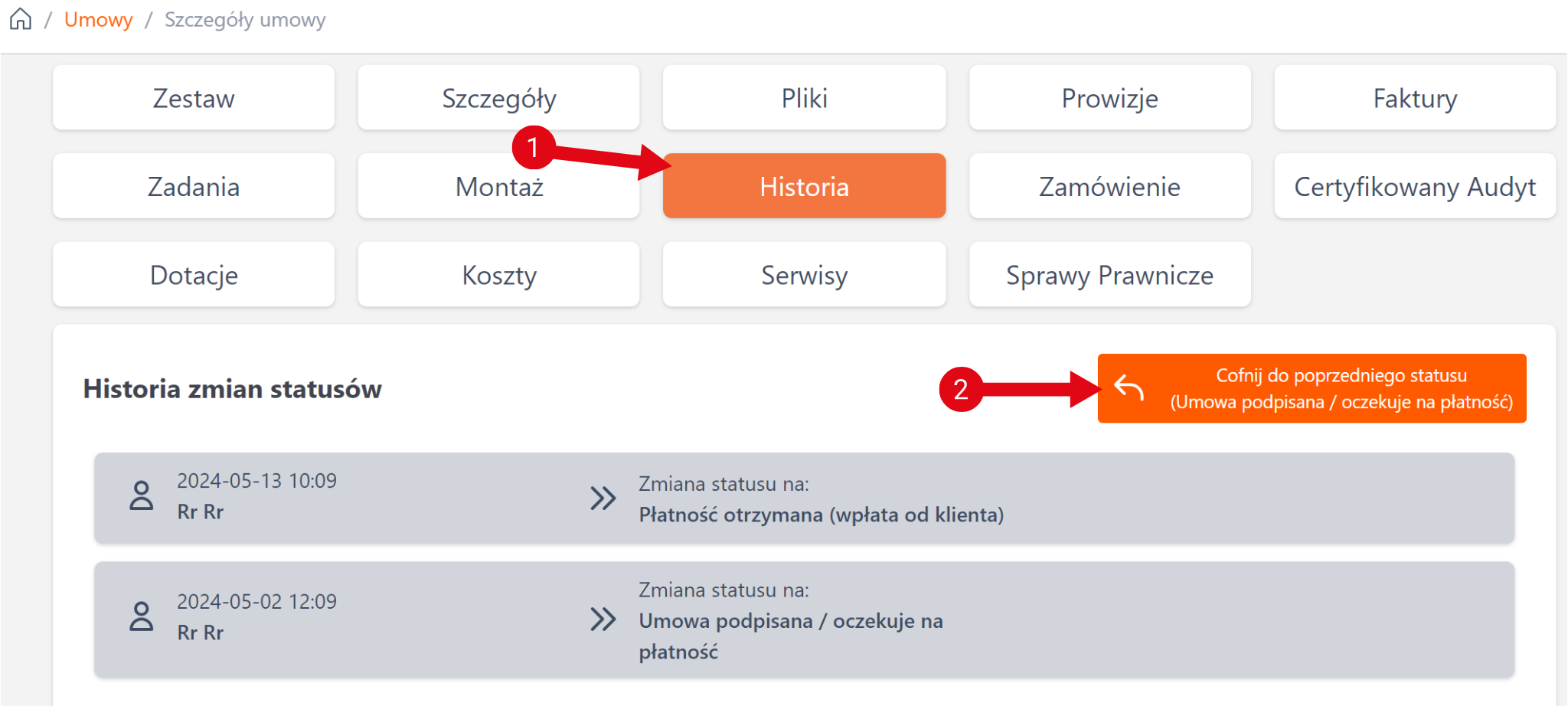Select the Płatność otrzymana history entry
Viewport: 1568px width, 706px height.
pos(821,515)
